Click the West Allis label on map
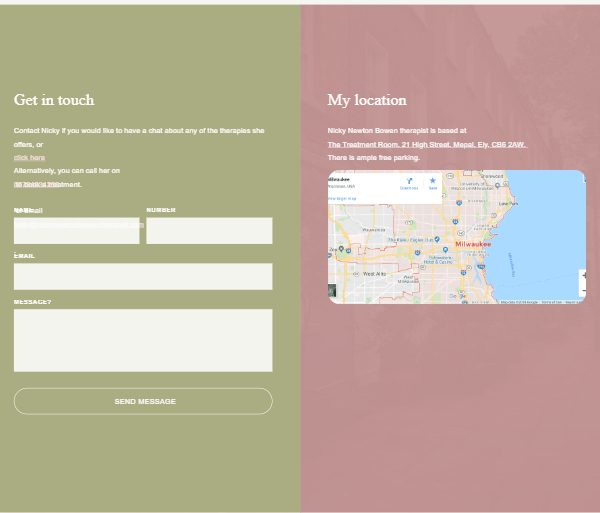Image resolution: width=600 pixels, height=513 pixels. point(373,273)
